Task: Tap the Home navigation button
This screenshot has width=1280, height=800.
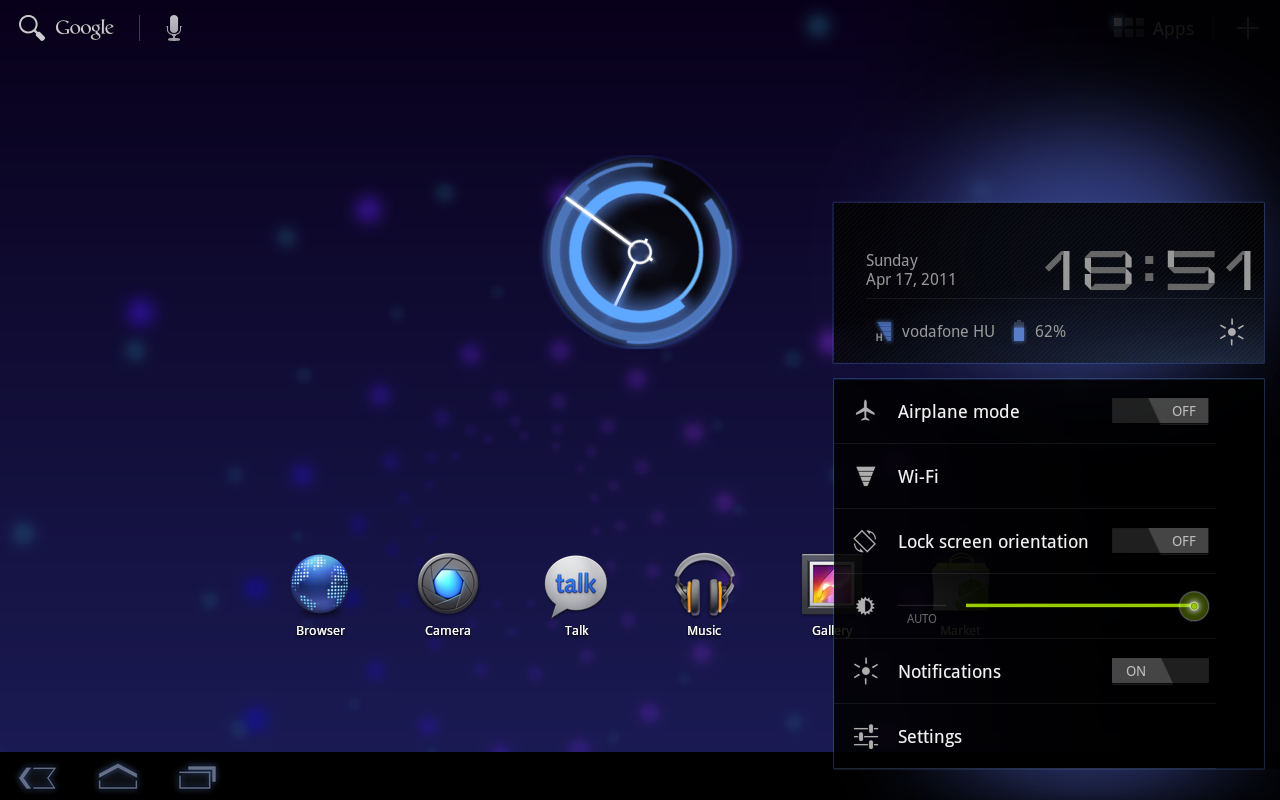Action: click(117, 776)
